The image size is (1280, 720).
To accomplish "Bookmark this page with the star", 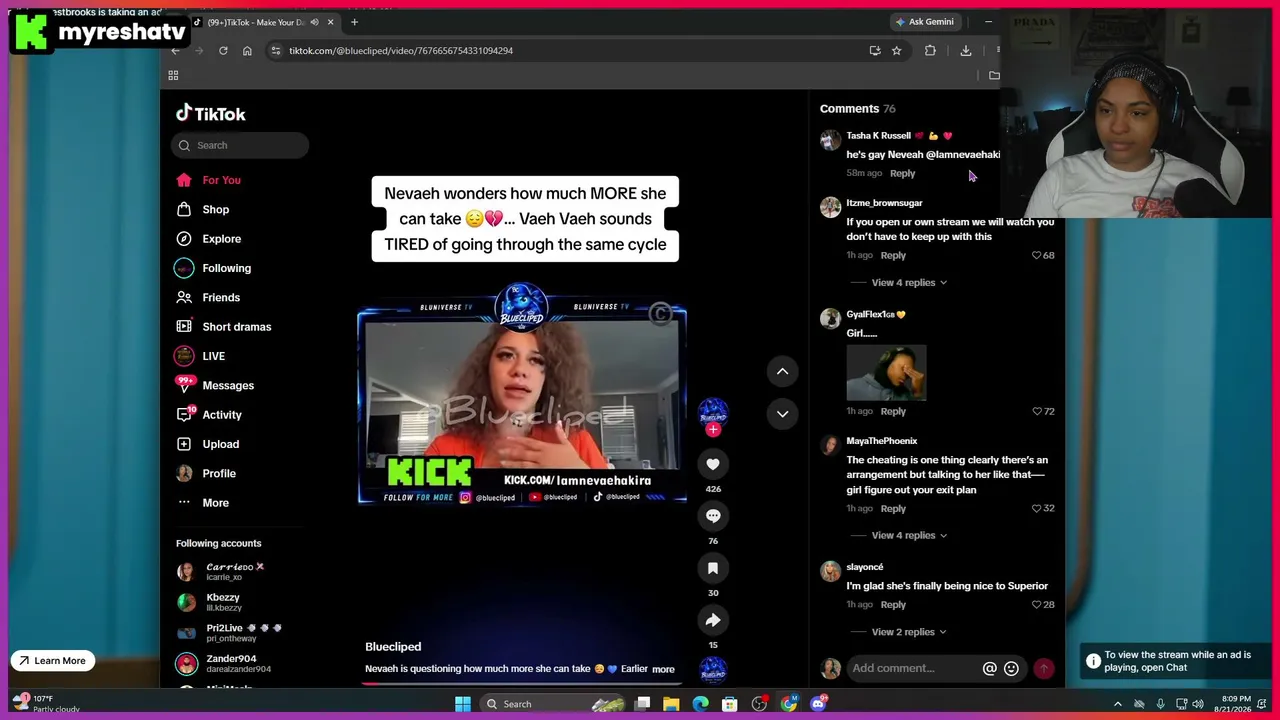I will 896,50.
